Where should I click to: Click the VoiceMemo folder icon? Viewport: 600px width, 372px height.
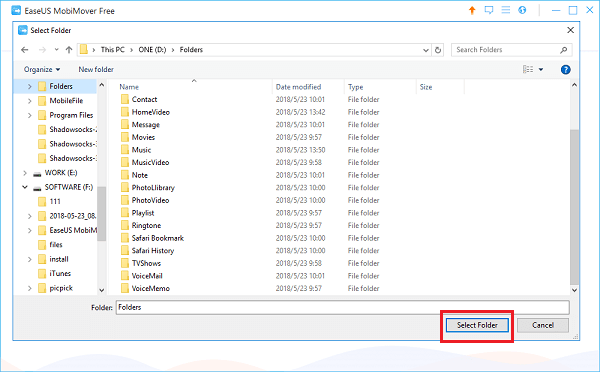pos(125,288)
